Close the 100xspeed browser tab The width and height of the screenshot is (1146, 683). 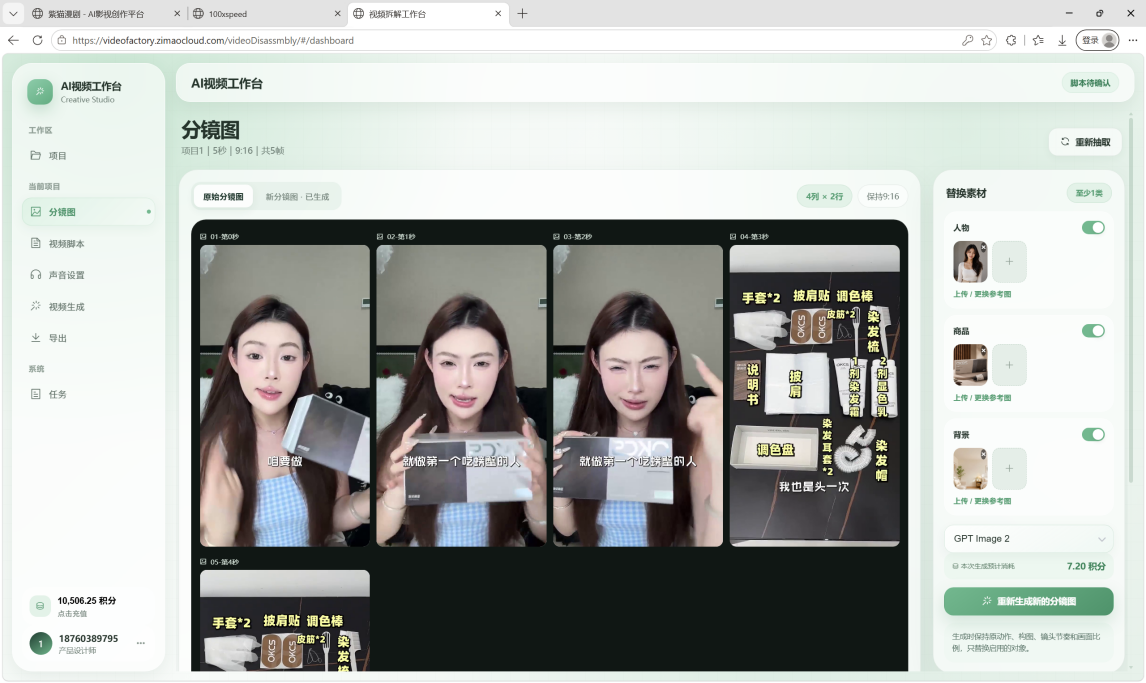click(x=337, y=14)
